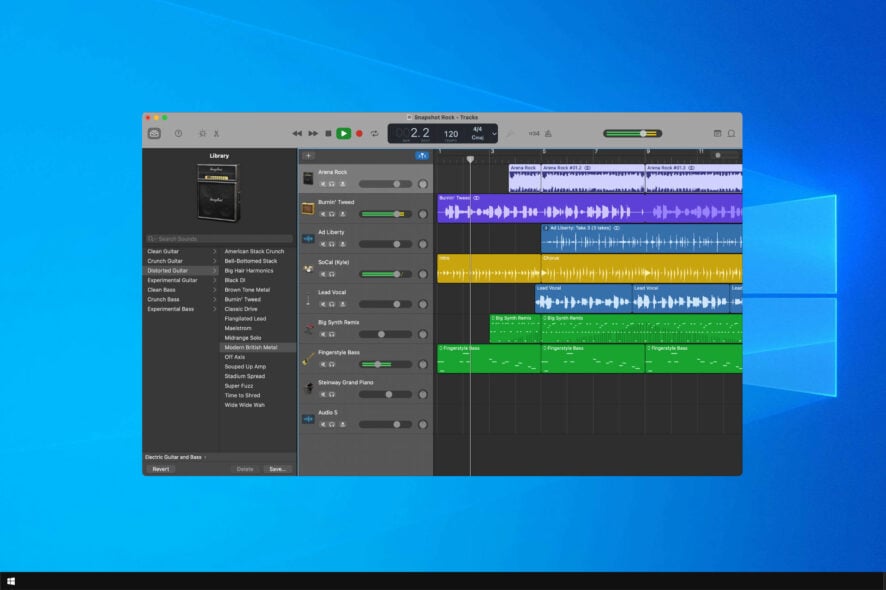Open the Note Pad button
886x590 pixels.
click(717, 133)
